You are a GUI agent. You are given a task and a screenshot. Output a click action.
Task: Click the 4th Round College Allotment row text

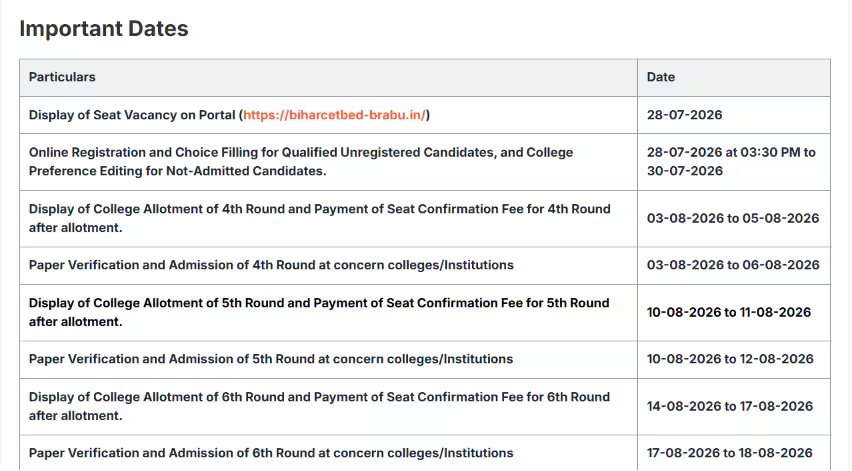point(320,218)
